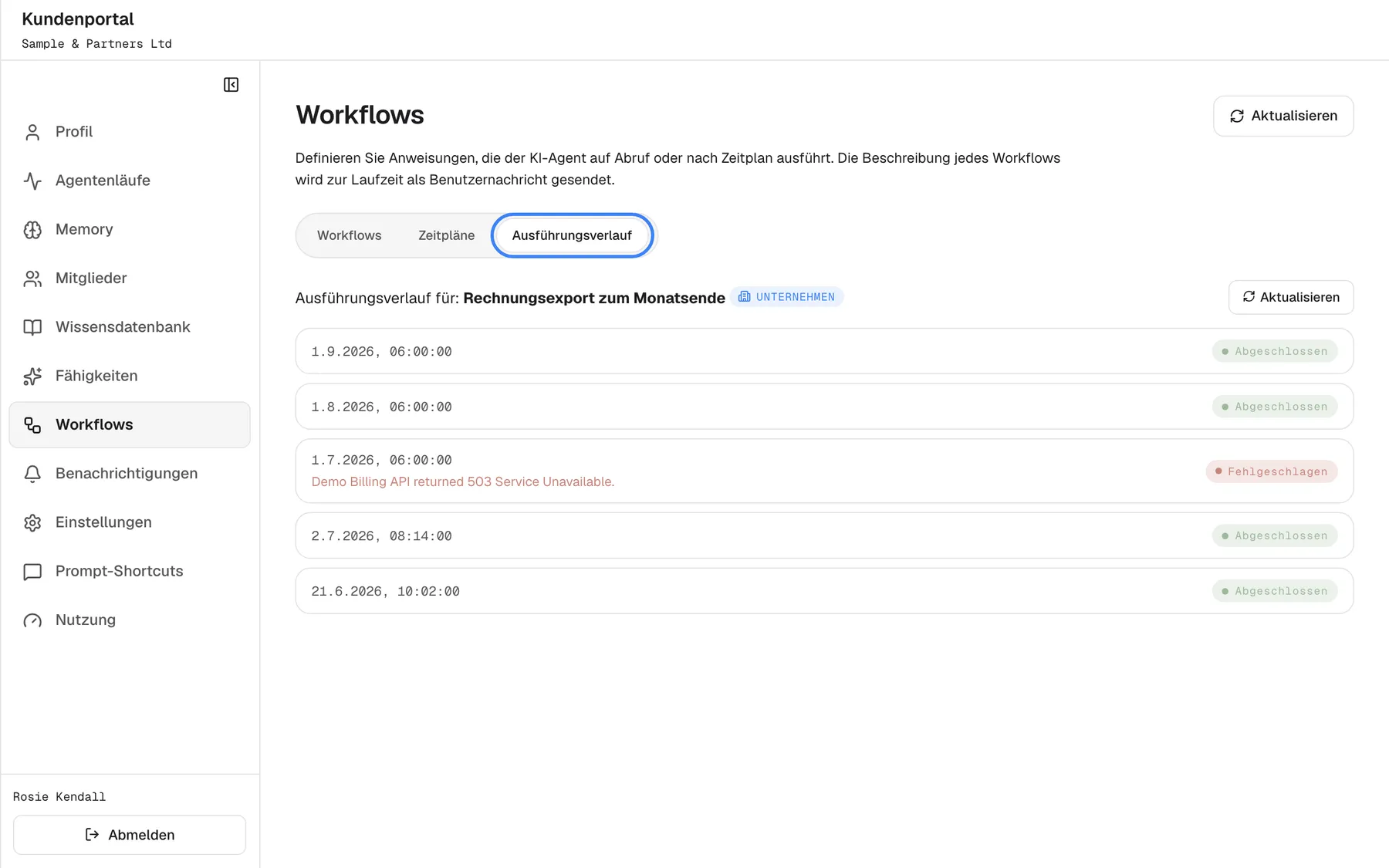Click the Profil person icon

tap(32, 132)
